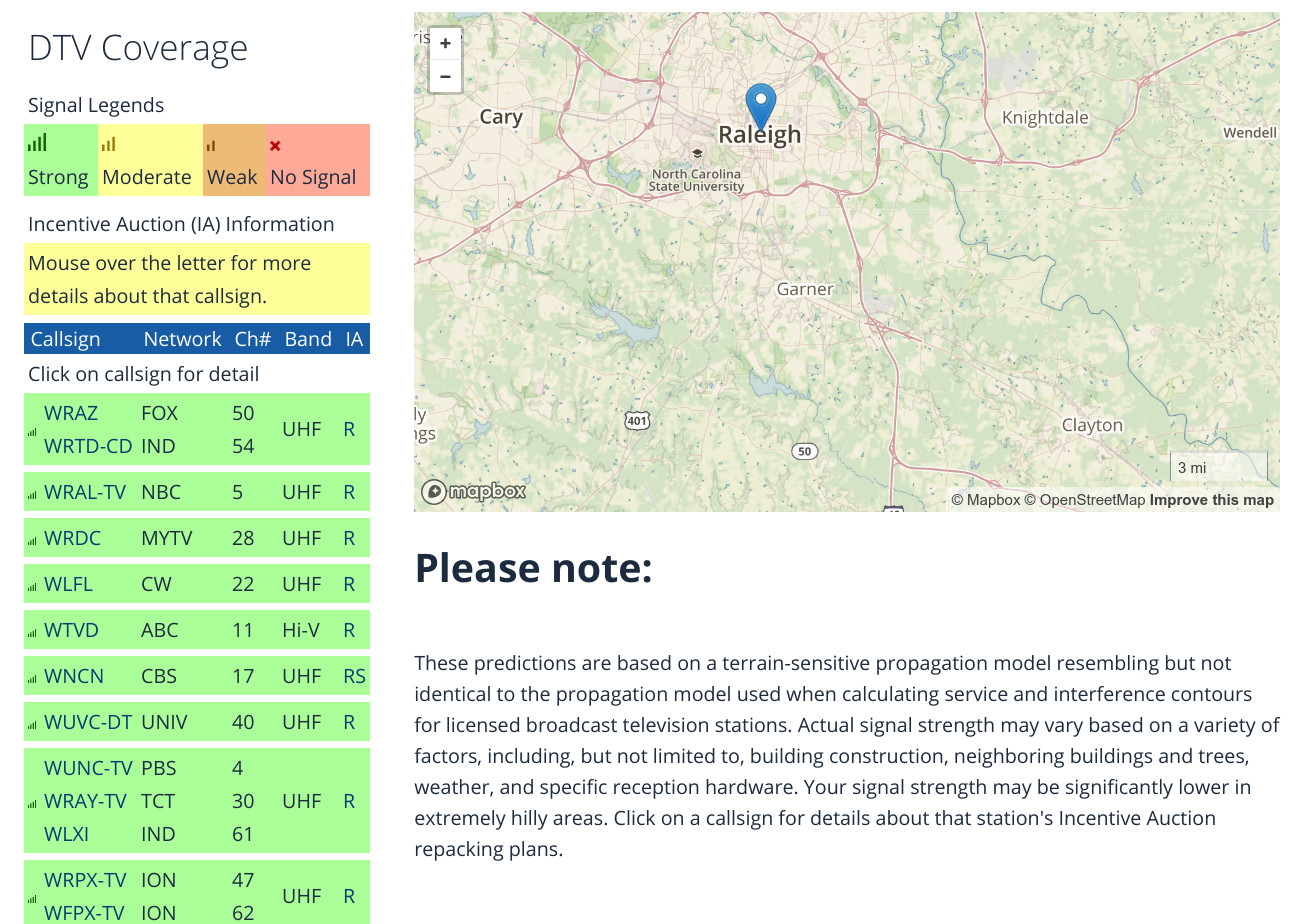The height and width of the screenshot is (924, 1300).
Task: Click the Weak signal legend icon
Action: (x=211, y=146)
